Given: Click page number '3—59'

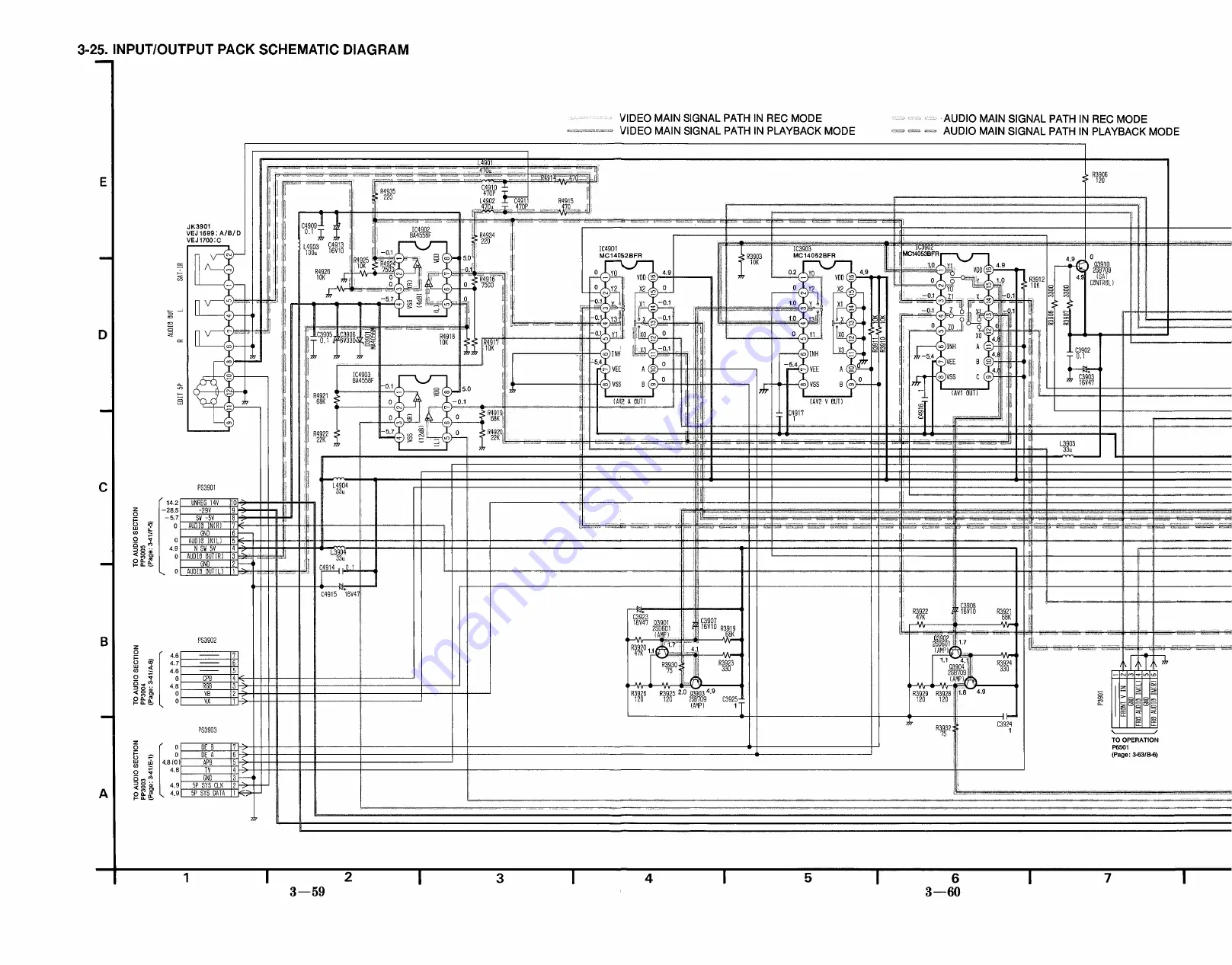Looking at the screenshot, I should pos(307,892).
